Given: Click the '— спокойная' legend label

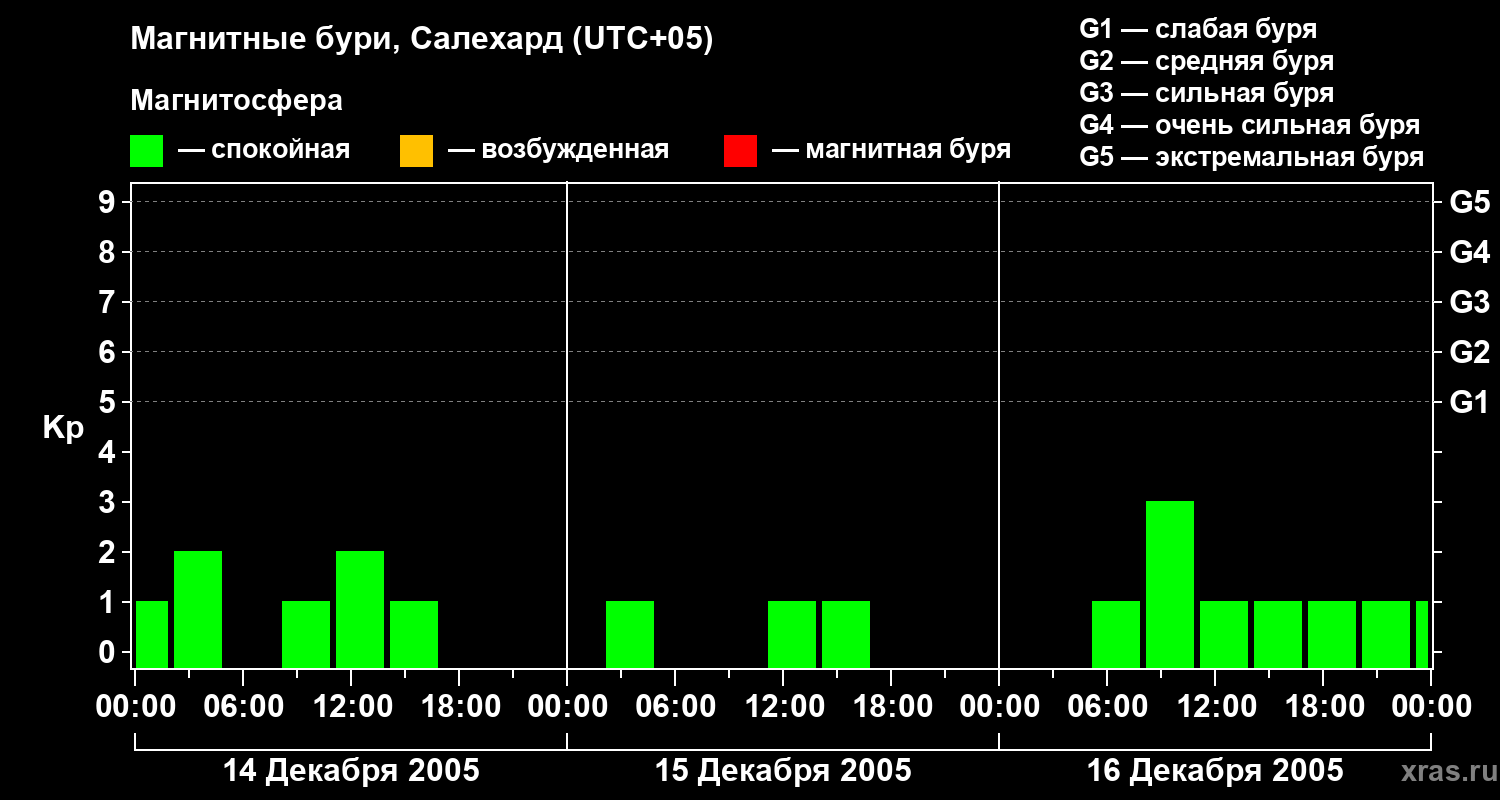Looking at the screenshot, I should point(264,150).
